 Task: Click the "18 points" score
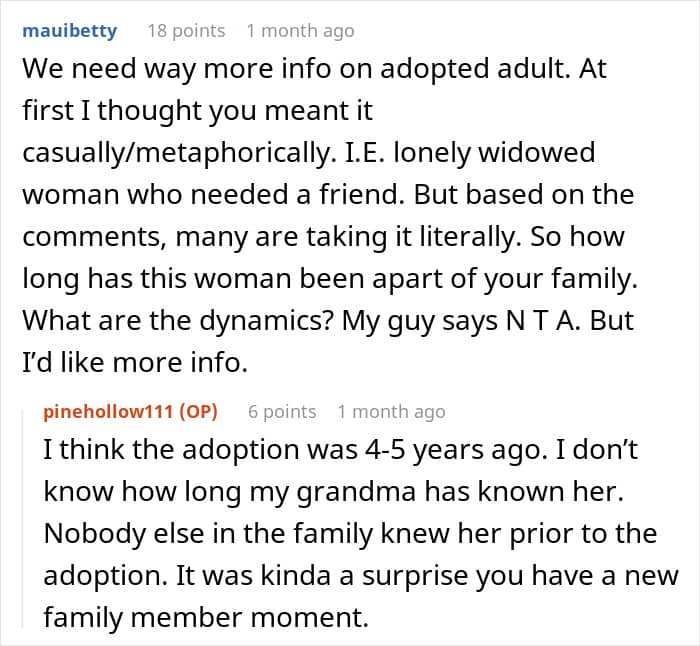186,30
